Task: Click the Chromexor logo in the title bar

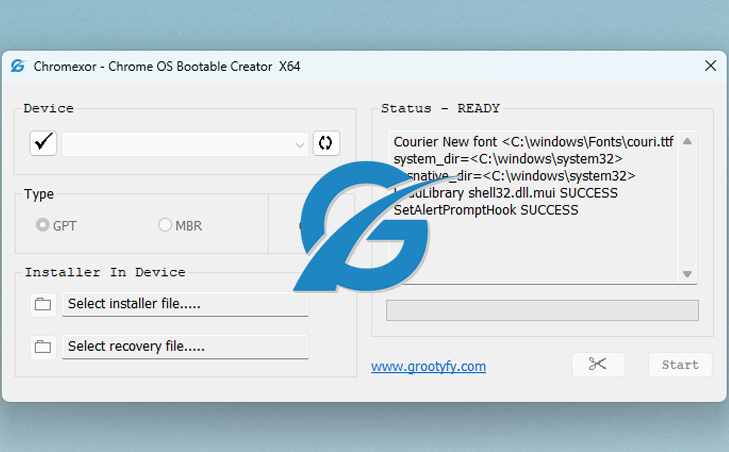Action: pyautogui.click(x=18, y=66)
